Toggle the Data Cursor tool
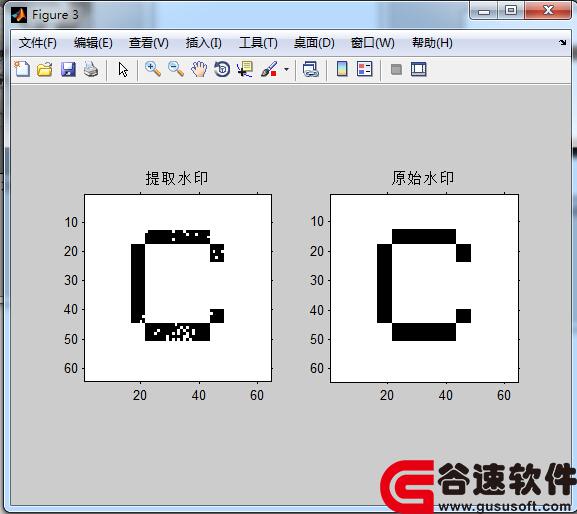 click(245, 69)
